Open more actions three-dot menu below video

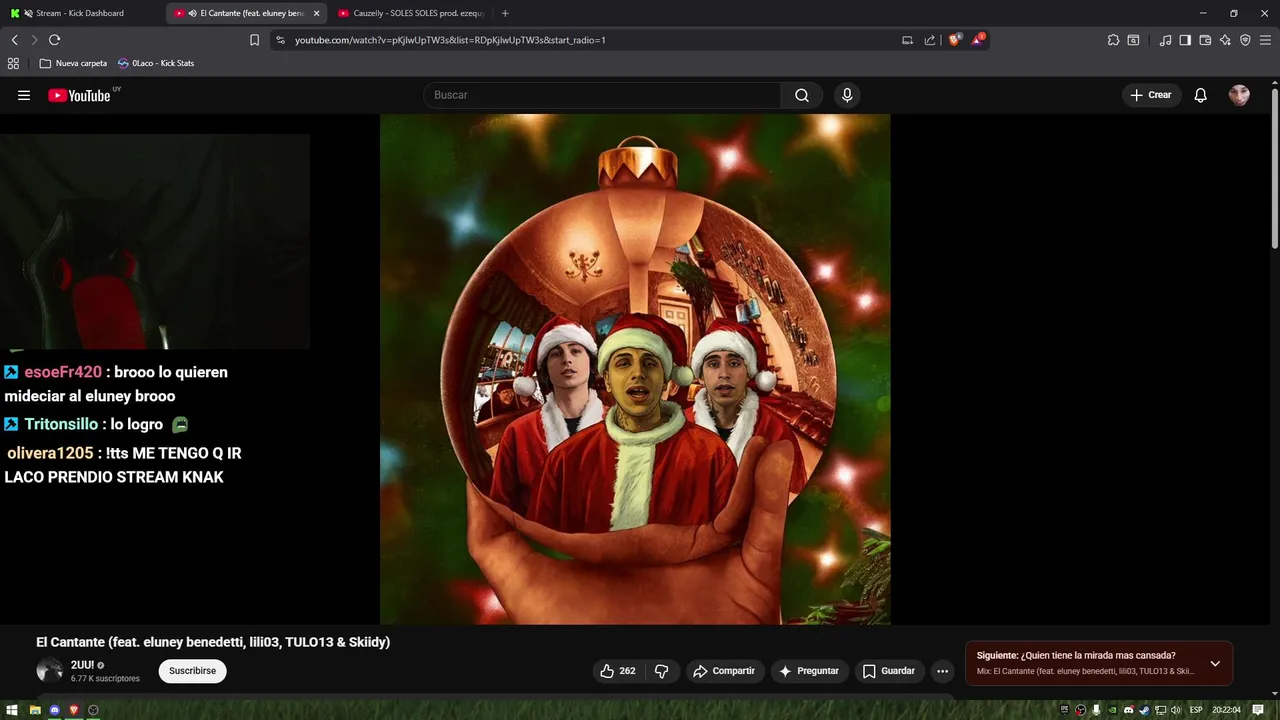tap(942, 671)
